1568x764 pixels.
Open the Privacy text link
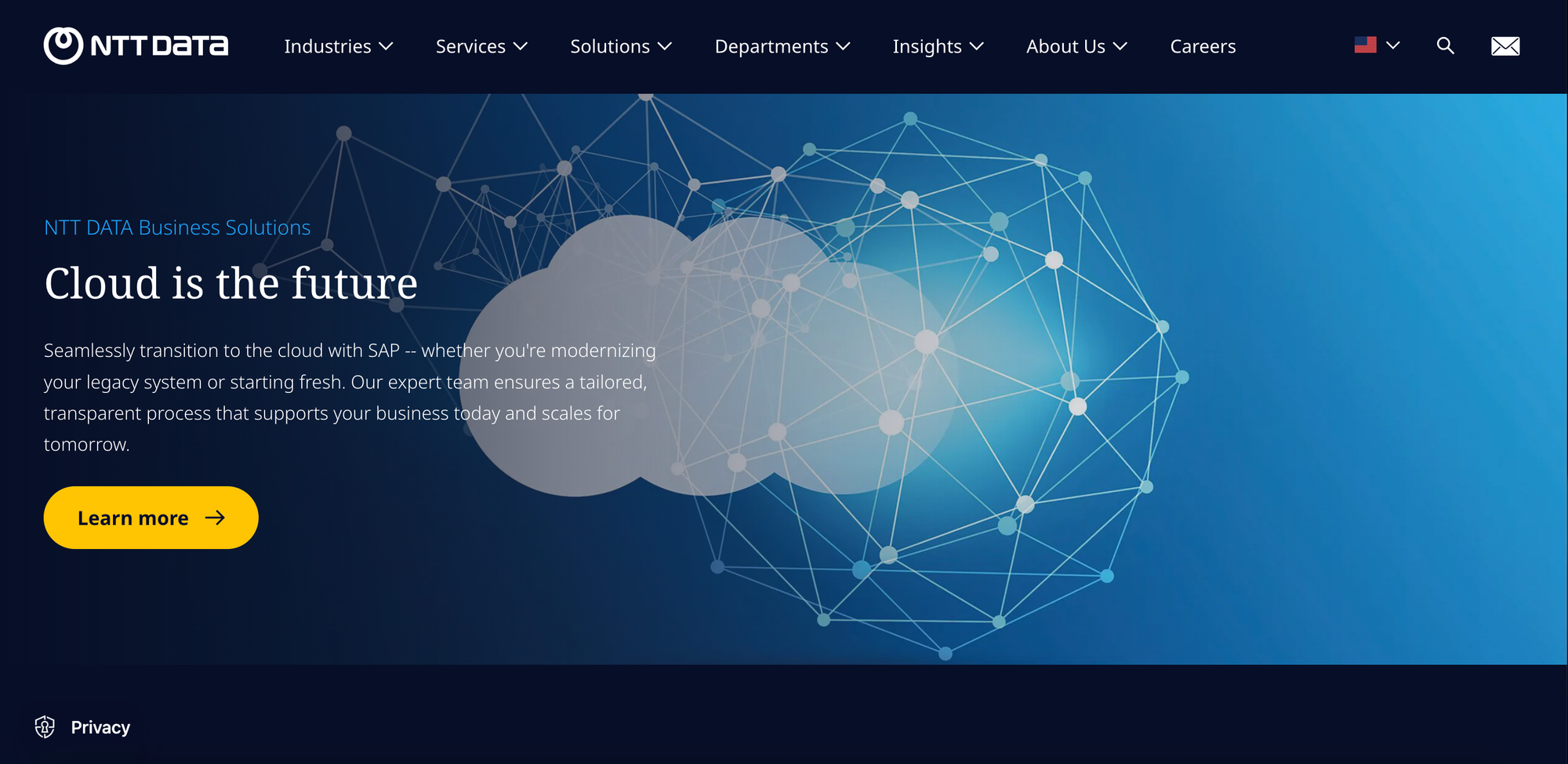pyautogui.click(x=100, y=727)
